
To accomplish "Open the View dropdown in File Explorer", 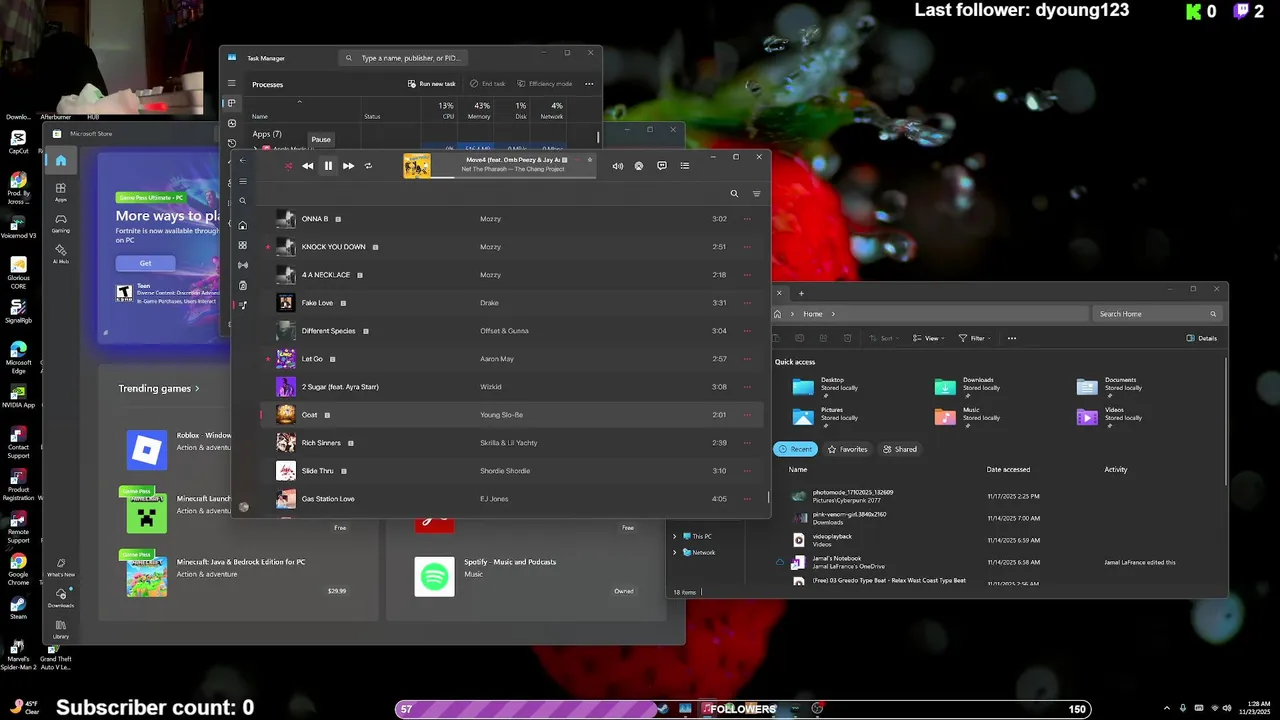I will coord(931,338).
